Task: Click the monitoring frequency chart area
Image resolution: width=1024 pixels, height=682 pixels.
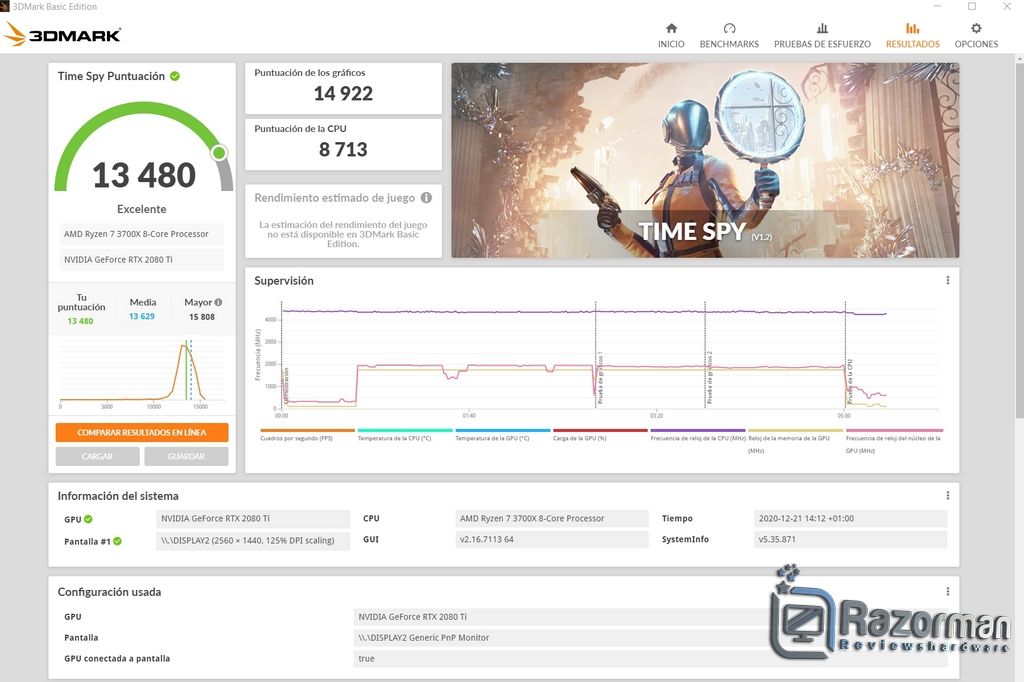Action: (x=610, y=356)
